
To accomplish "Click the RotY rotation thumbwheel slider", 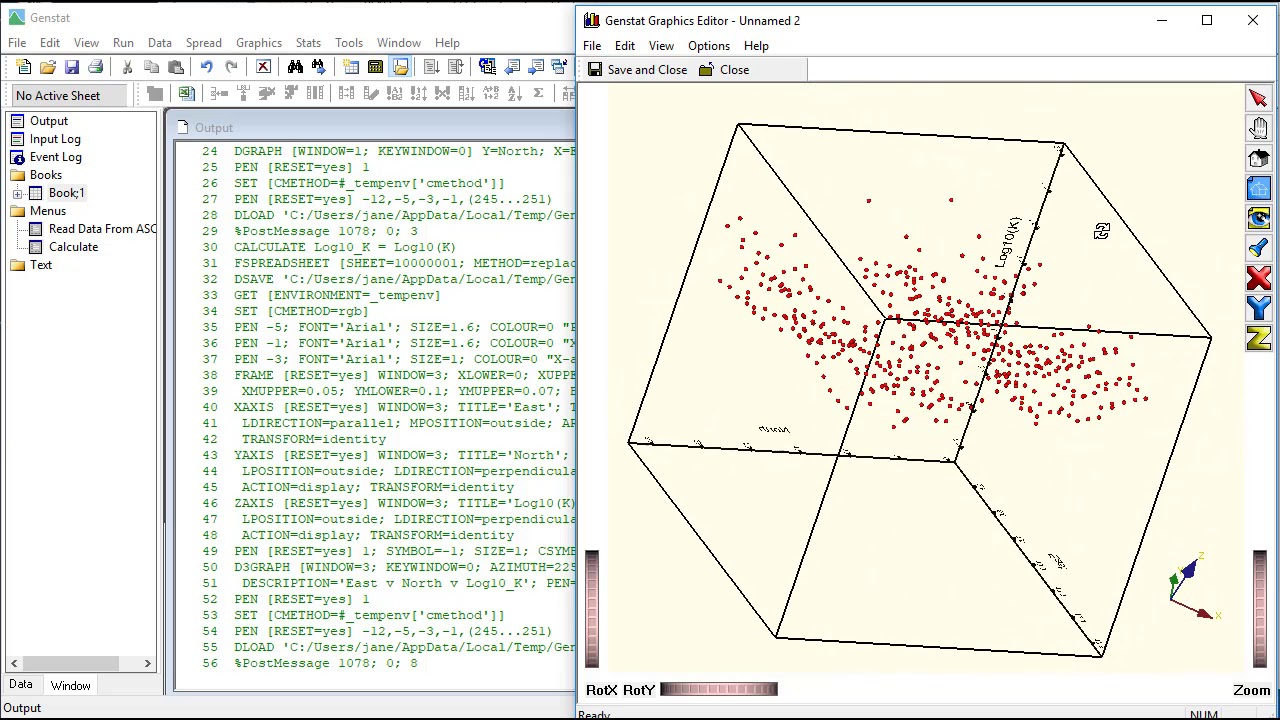I will (x=719, y=689).
